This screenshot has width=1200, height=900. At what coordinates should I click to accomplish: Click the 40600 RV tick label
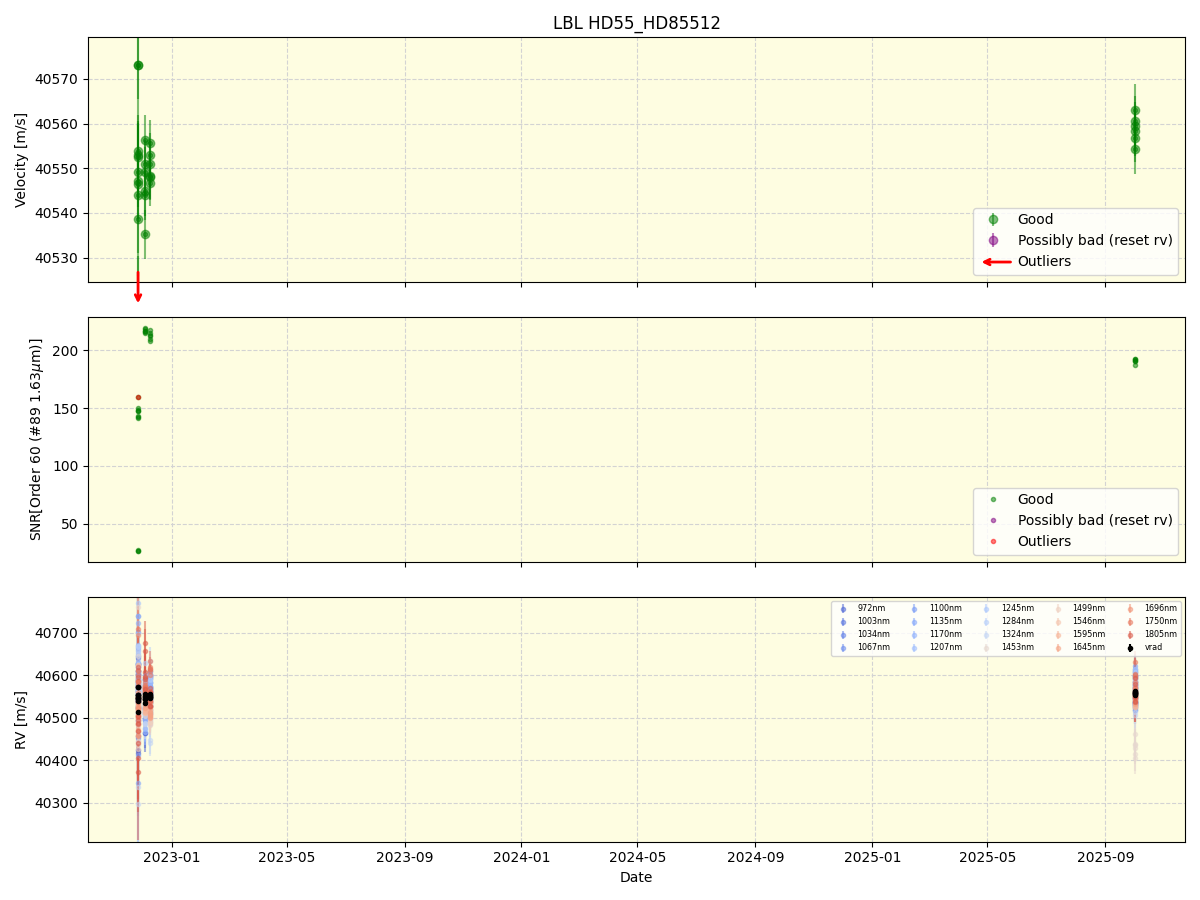[58, 676]
